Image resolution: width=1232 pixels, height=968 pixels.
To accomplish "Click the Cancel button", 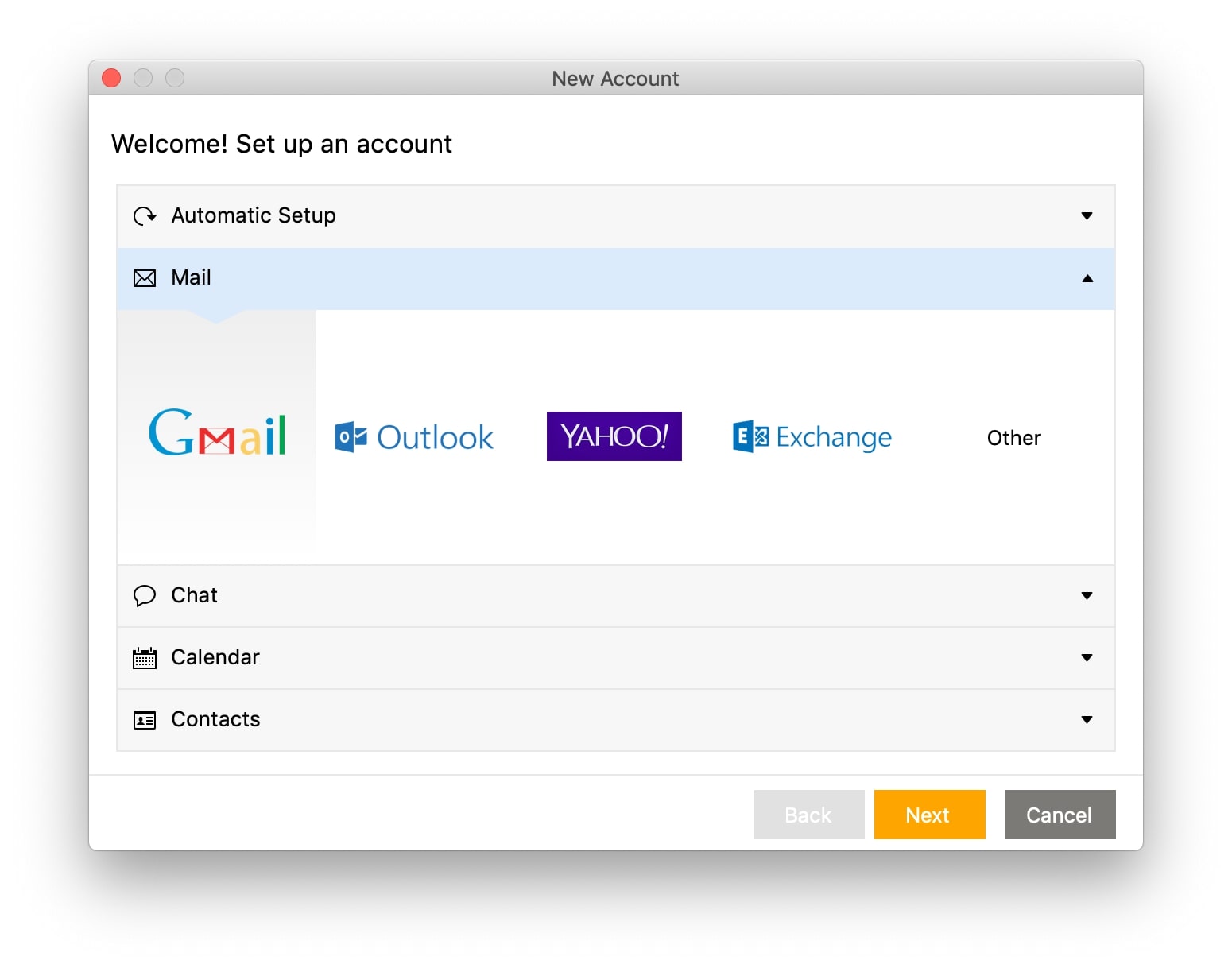I will [x=1060, y=815].
